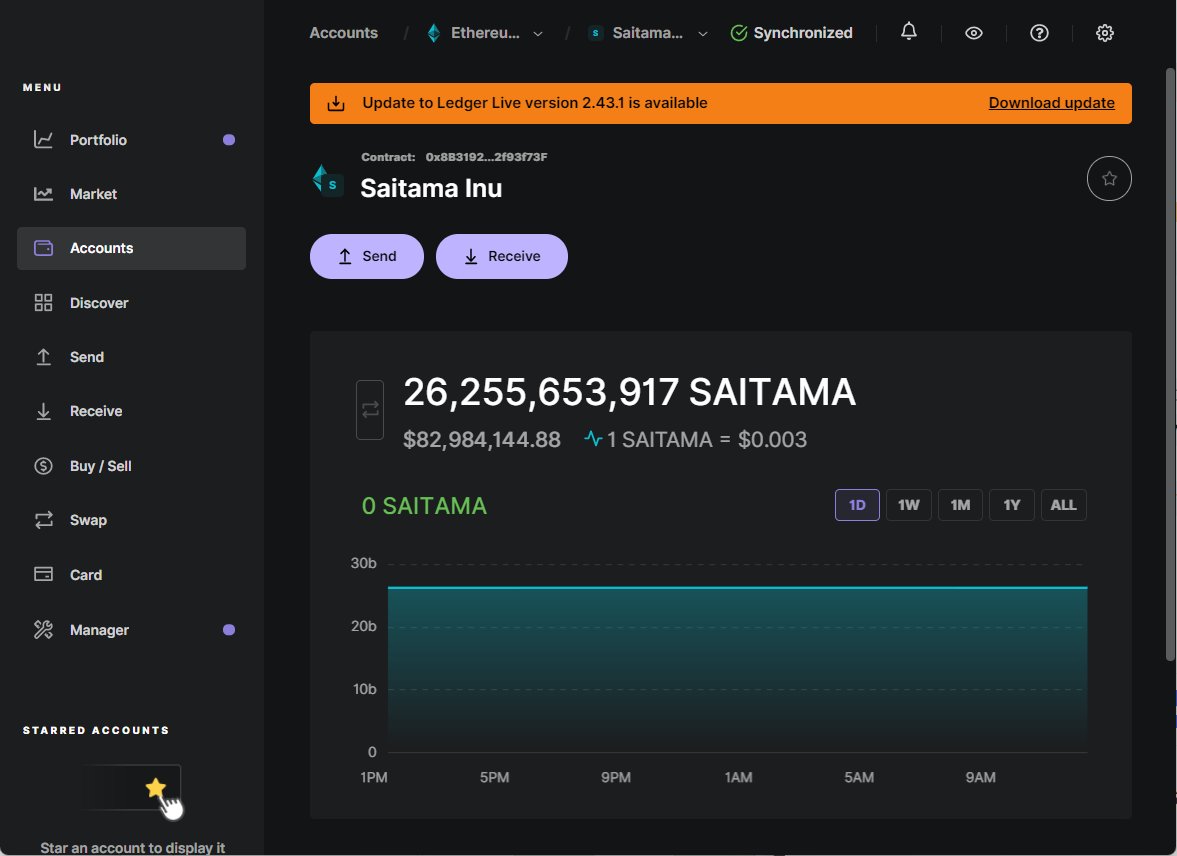Open Buy / Sell from sidebar
The image size is (1177, 856).
[131, 466]
